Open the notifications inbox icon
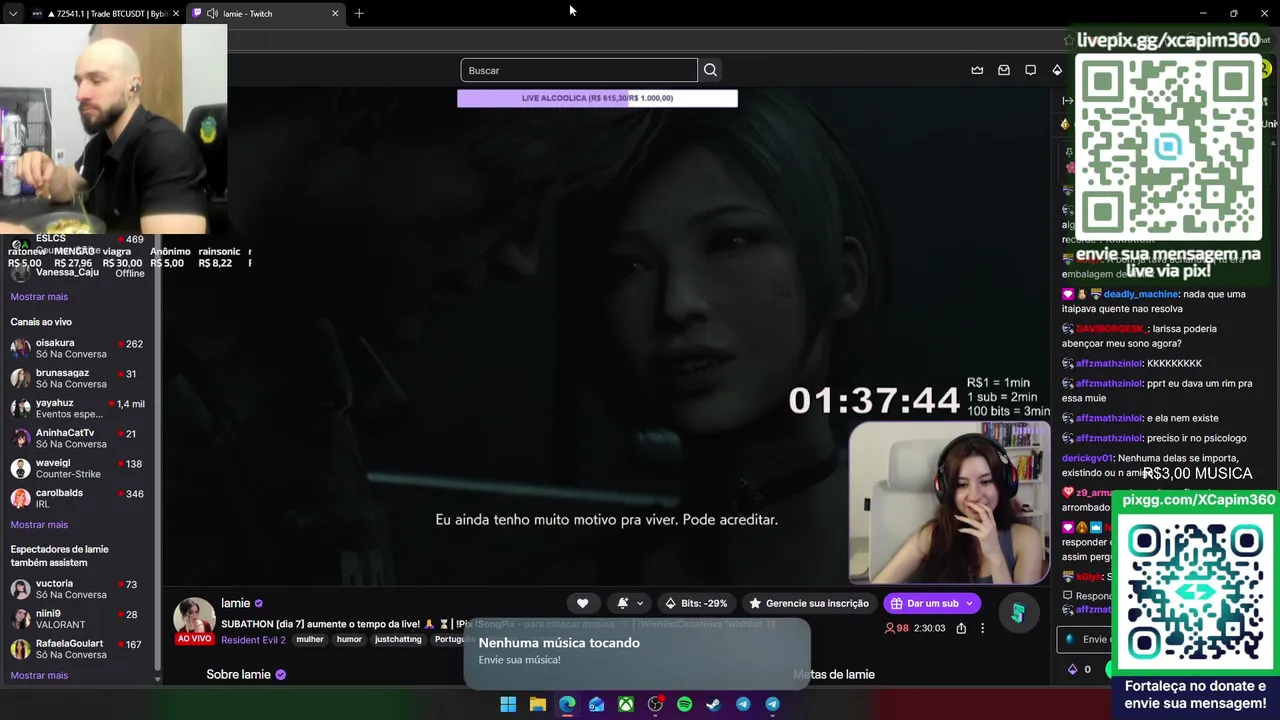The image size is (1280, 720). [1004, 70]
